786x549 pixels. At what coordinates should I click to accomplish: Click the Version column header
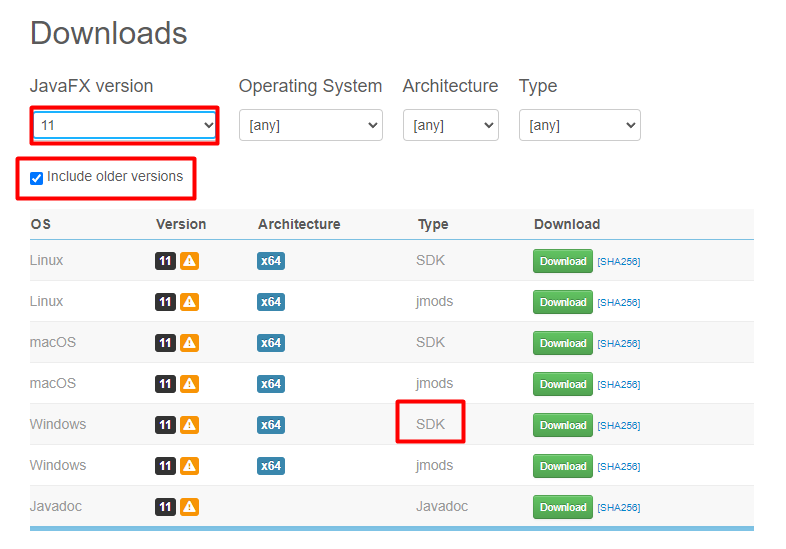[181, 224]
